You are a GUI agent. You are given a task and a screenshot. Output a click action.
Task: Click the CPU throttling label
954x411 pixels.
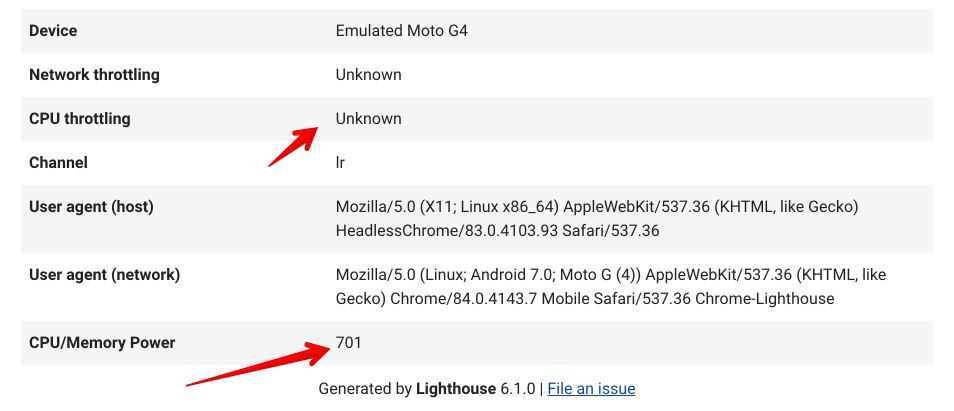click(80, 118)
